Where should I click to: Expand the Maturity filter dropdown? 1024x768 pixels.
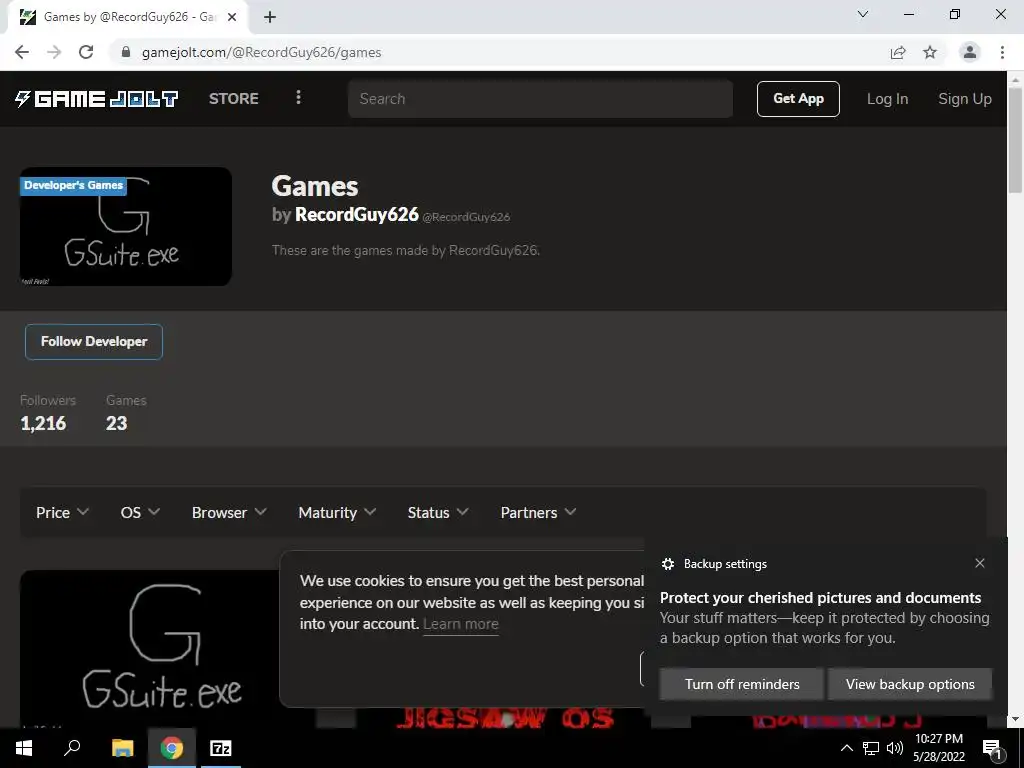(337, 513)
